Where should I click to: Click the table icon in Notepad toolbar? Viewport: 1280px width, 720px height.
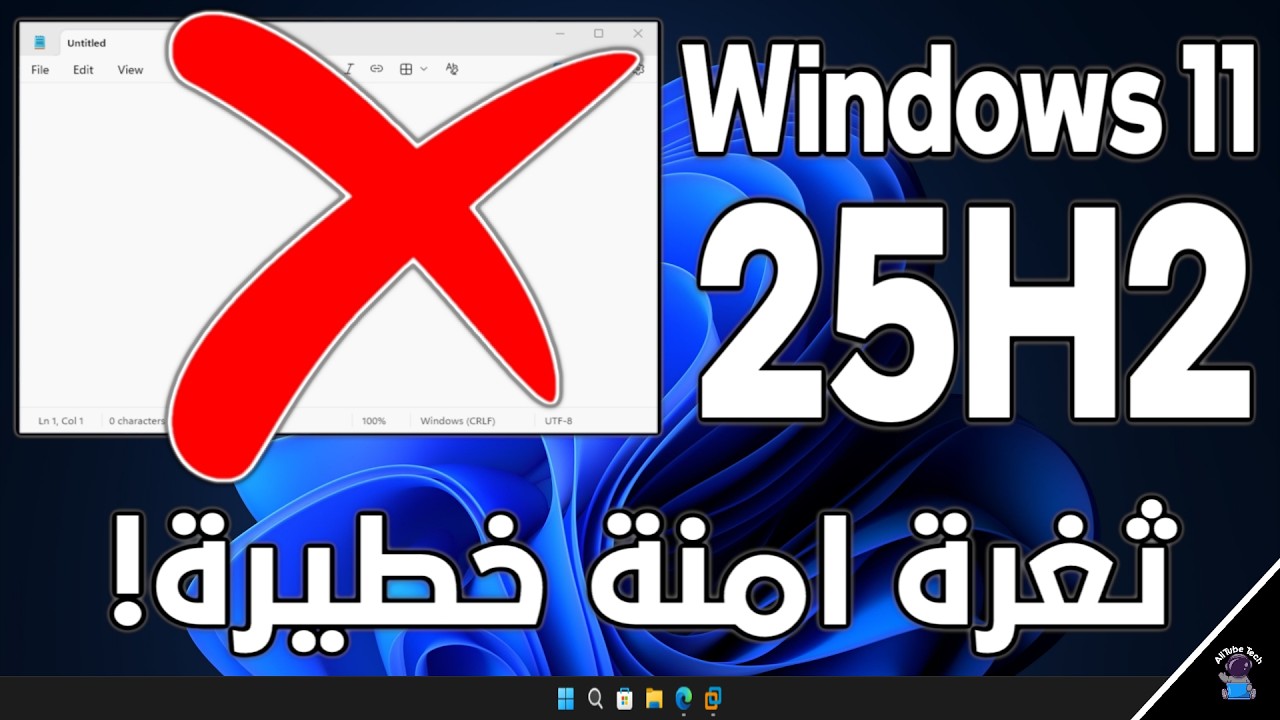(x=406, y=69)
